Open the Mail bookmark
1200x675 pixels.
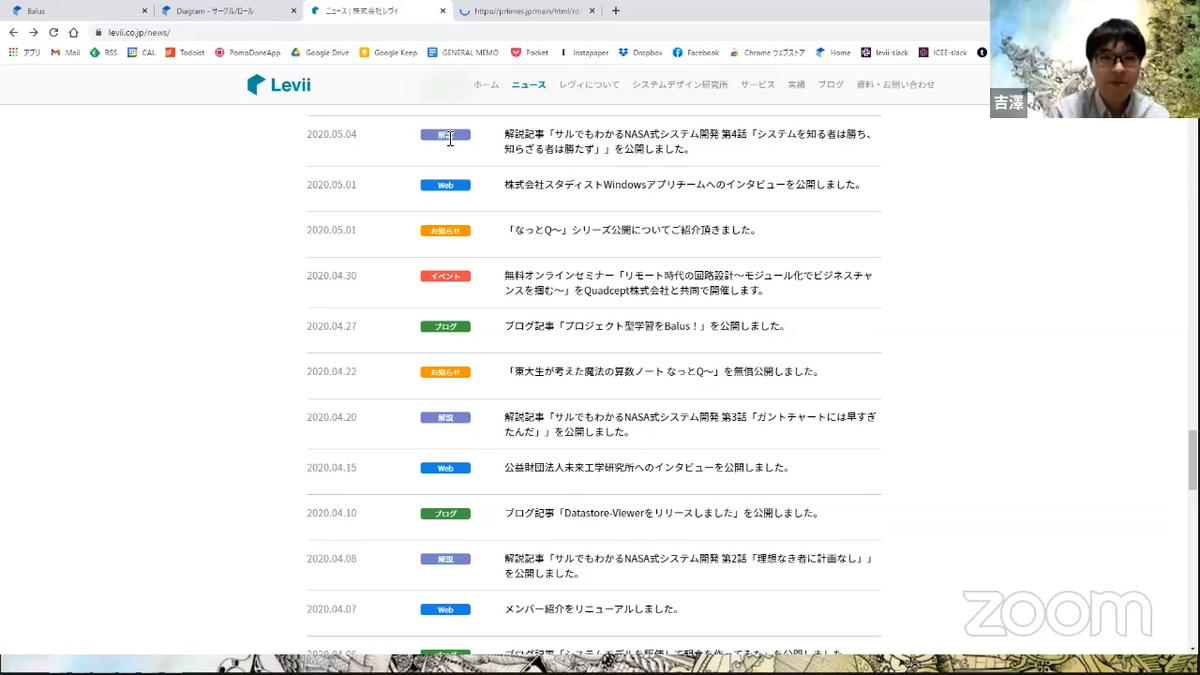pyautogui.click(x=65, y=52)
